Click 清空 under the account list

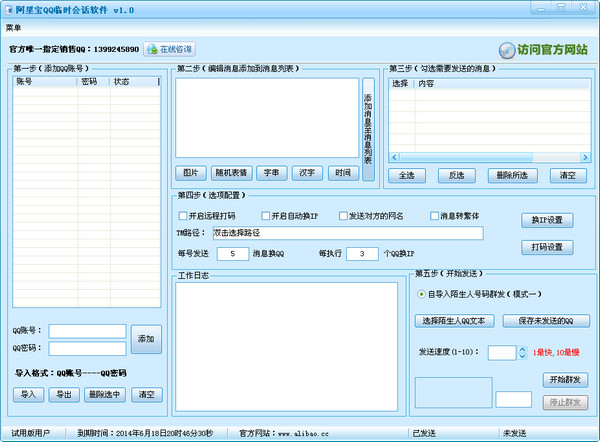(147, 395)
